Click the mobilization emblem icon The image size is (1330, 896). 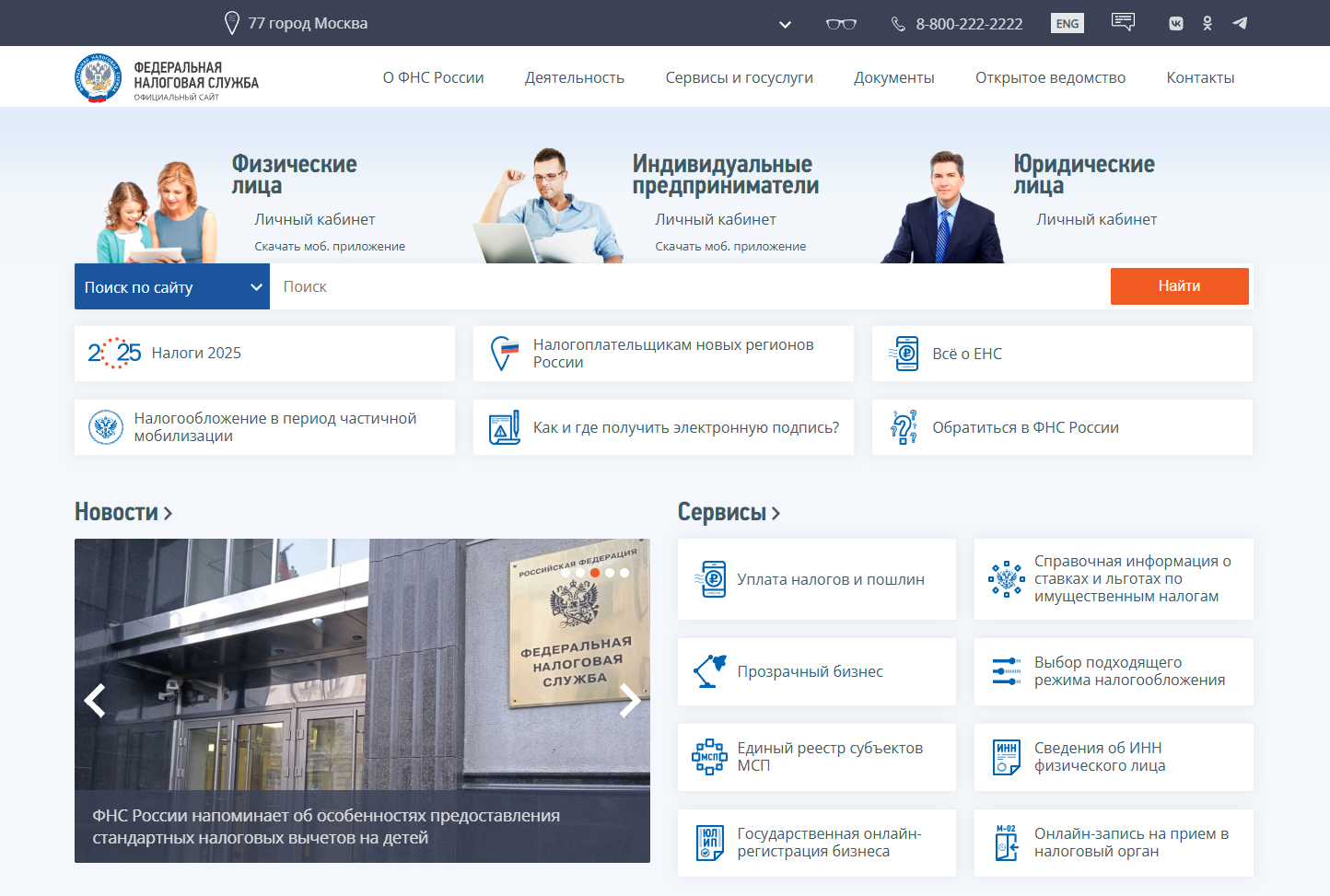pyautogui.click(x=106, y=427)
